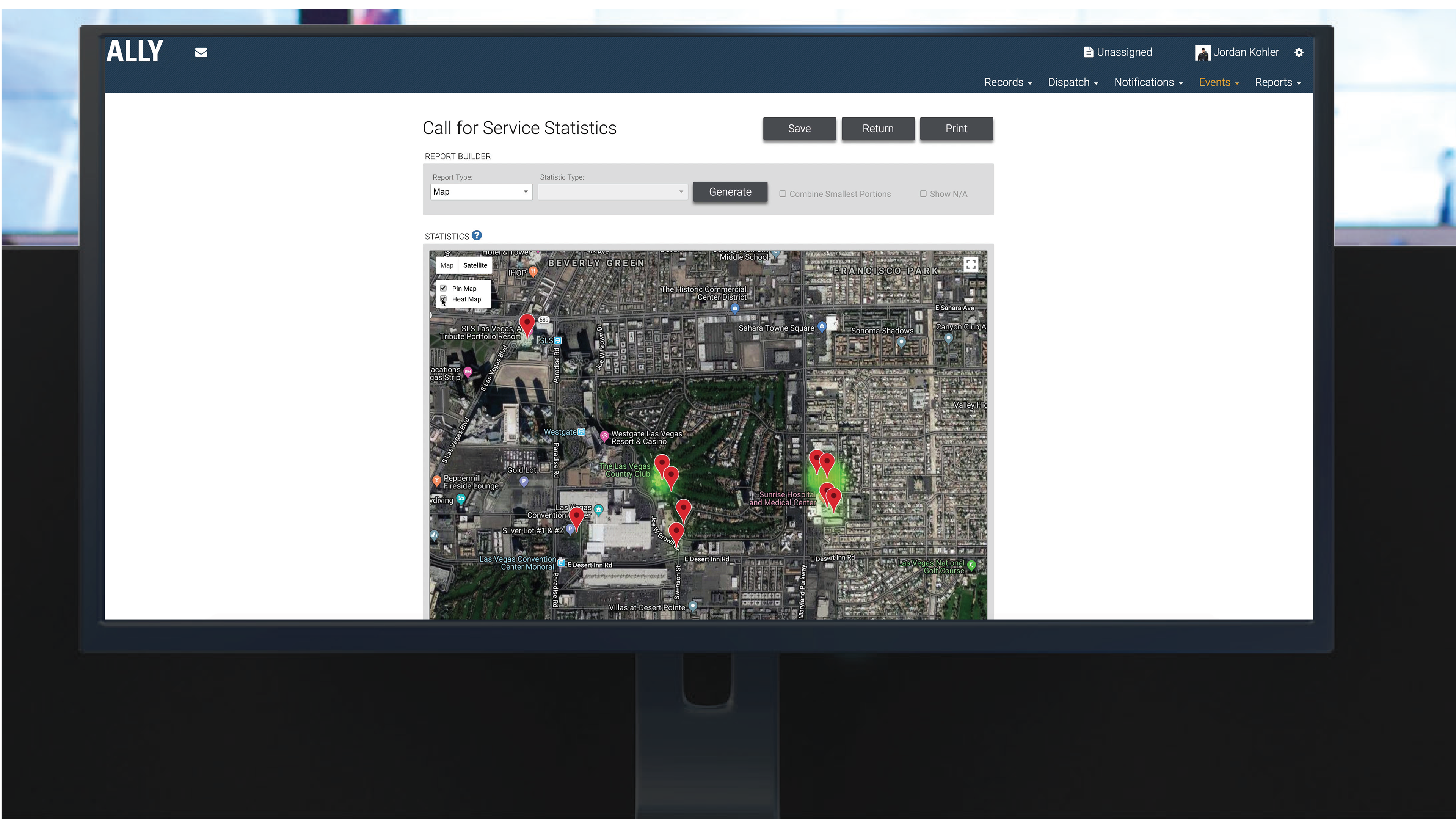
Task: Click the Save button
Action: coord(799,128)
